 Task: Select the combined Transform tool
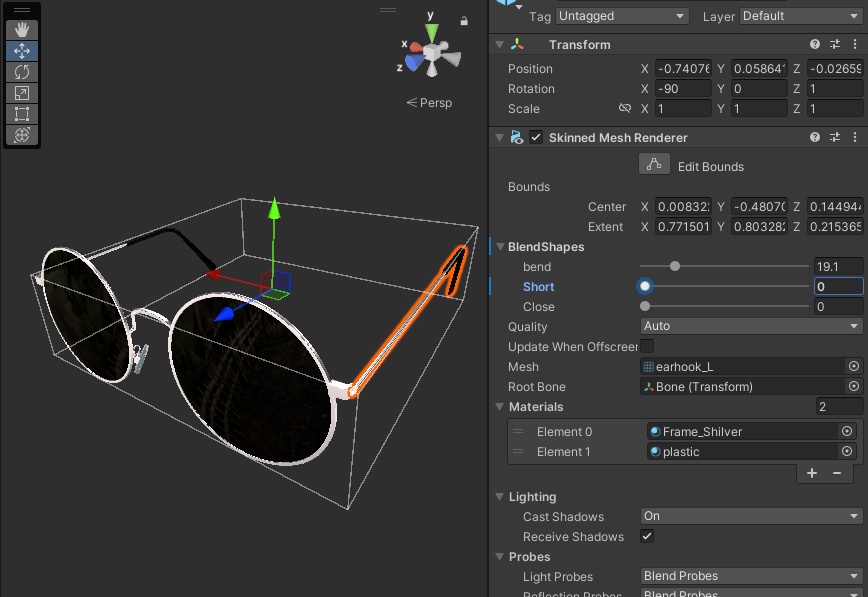tap(22, 135)
